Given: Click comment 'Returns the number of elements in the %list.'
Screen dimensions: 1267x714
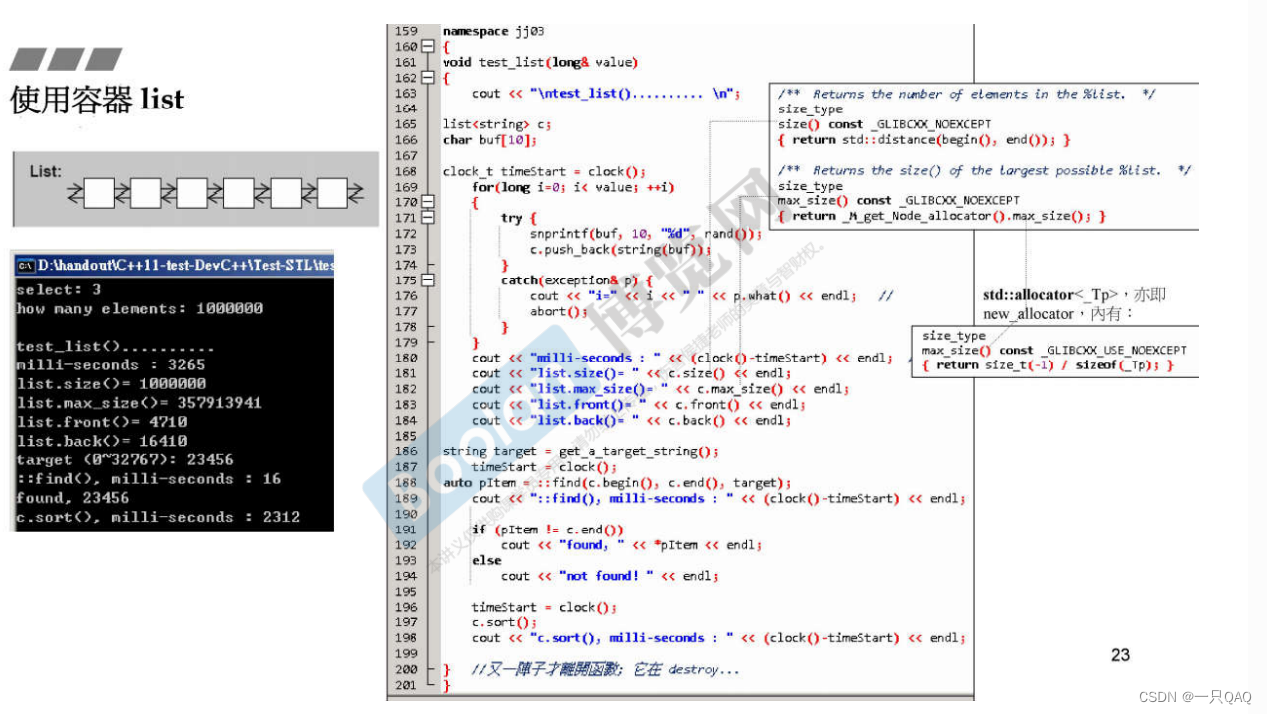Looking at the screenshot, I should click(967, 94).
